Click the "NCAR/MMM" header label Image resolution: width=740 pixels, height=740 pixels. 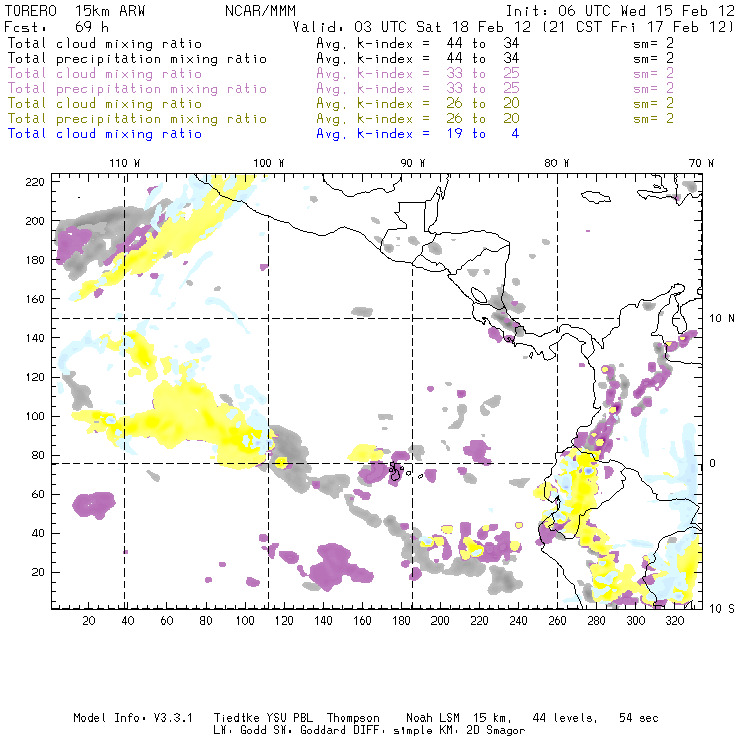pos(261,11)
